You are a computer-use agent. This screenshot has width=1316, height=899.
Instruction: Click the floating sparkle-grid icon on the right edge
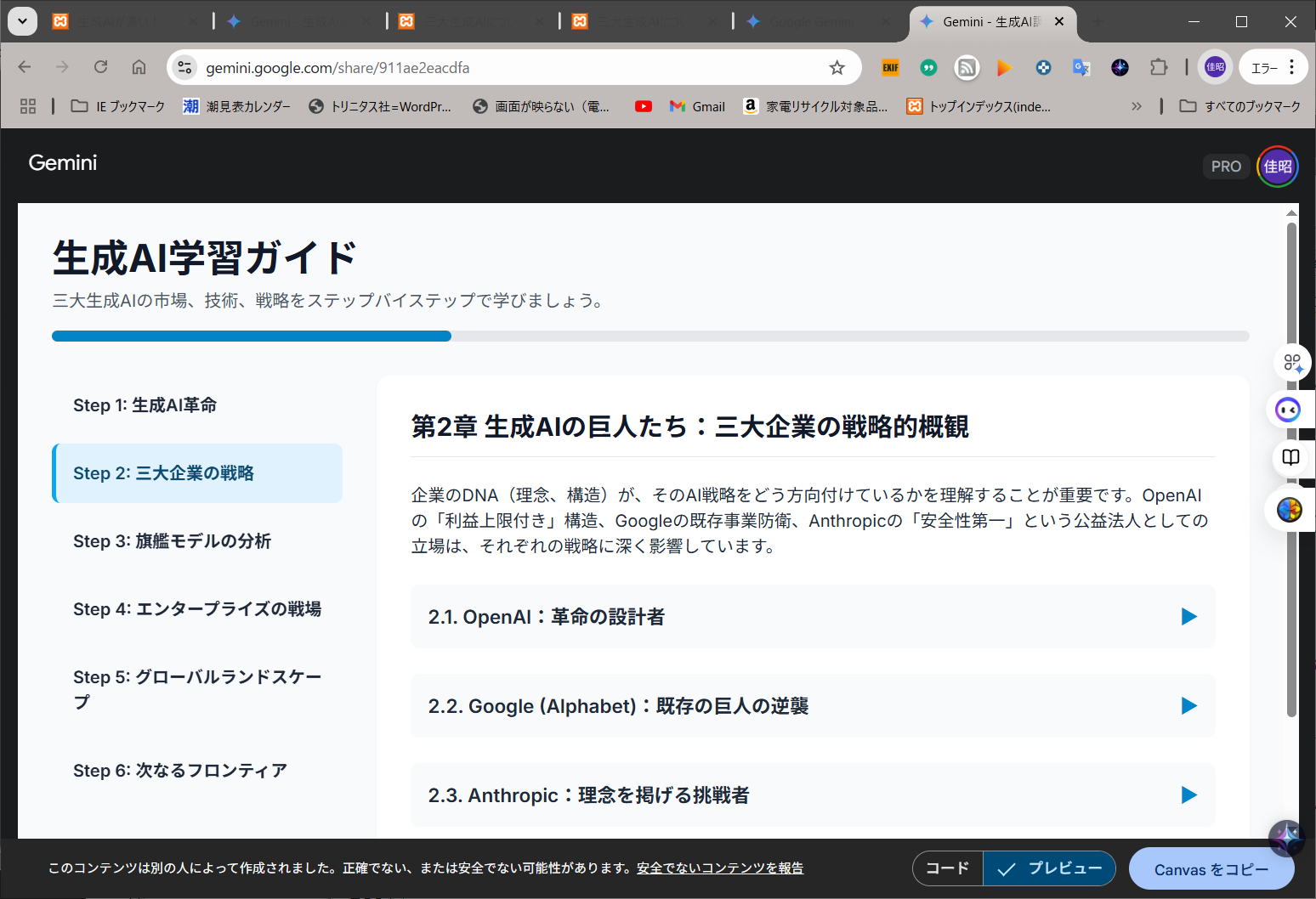click(x=1291, y=363)
